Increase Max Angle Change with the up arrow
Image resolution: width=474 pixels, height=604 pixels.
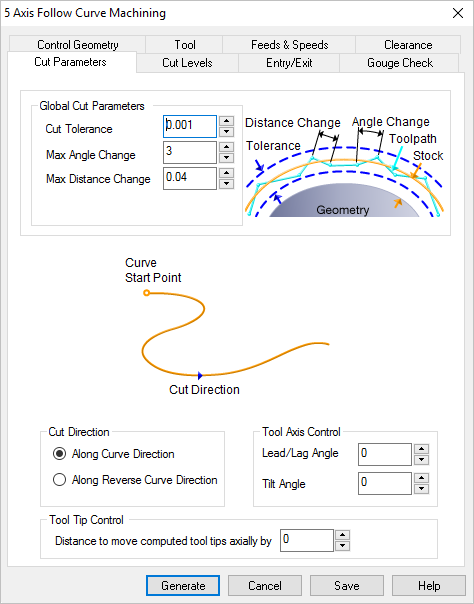pyautogui.click(x=226, y=147)
